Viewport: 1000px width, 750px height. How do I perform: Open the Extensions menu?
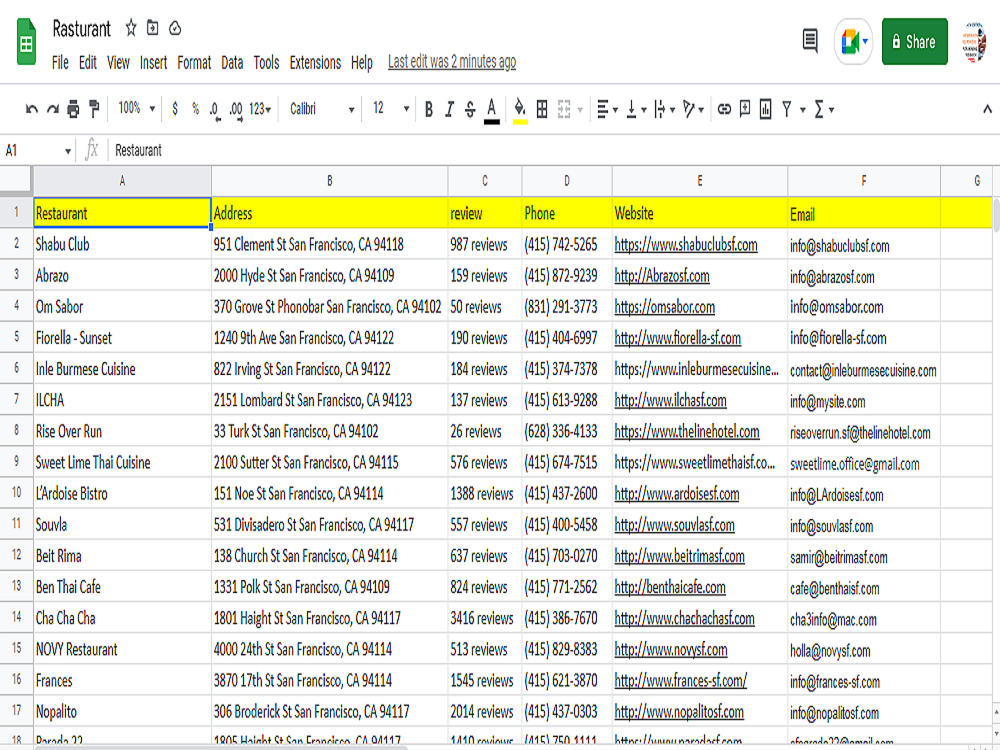[315, 62]
